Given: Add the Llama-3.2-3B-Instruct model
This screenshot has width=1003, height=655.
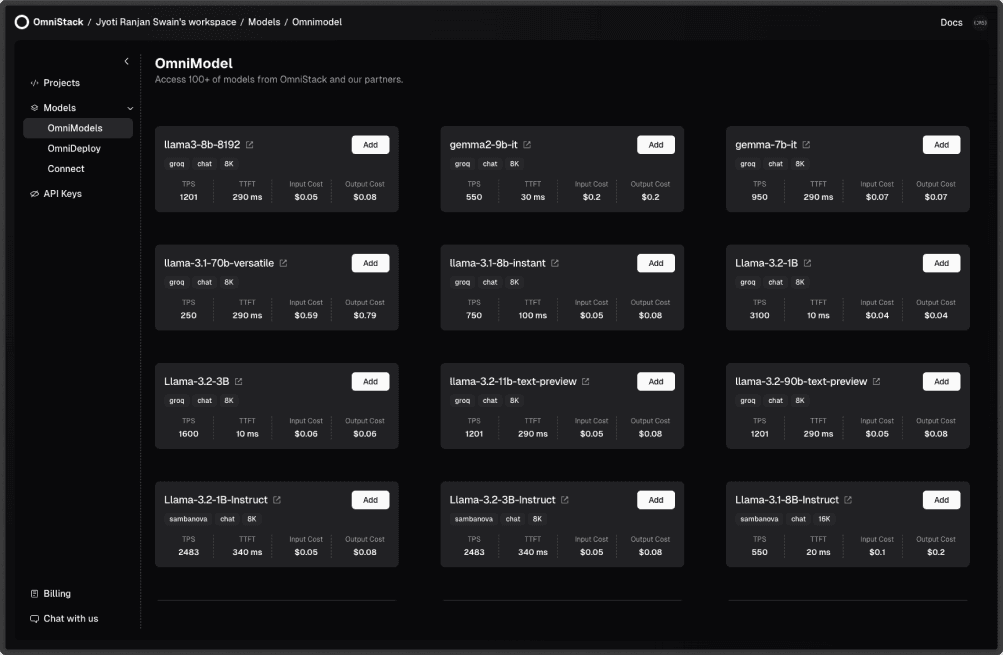Looking at the screenshot, I should click(656, 500).
